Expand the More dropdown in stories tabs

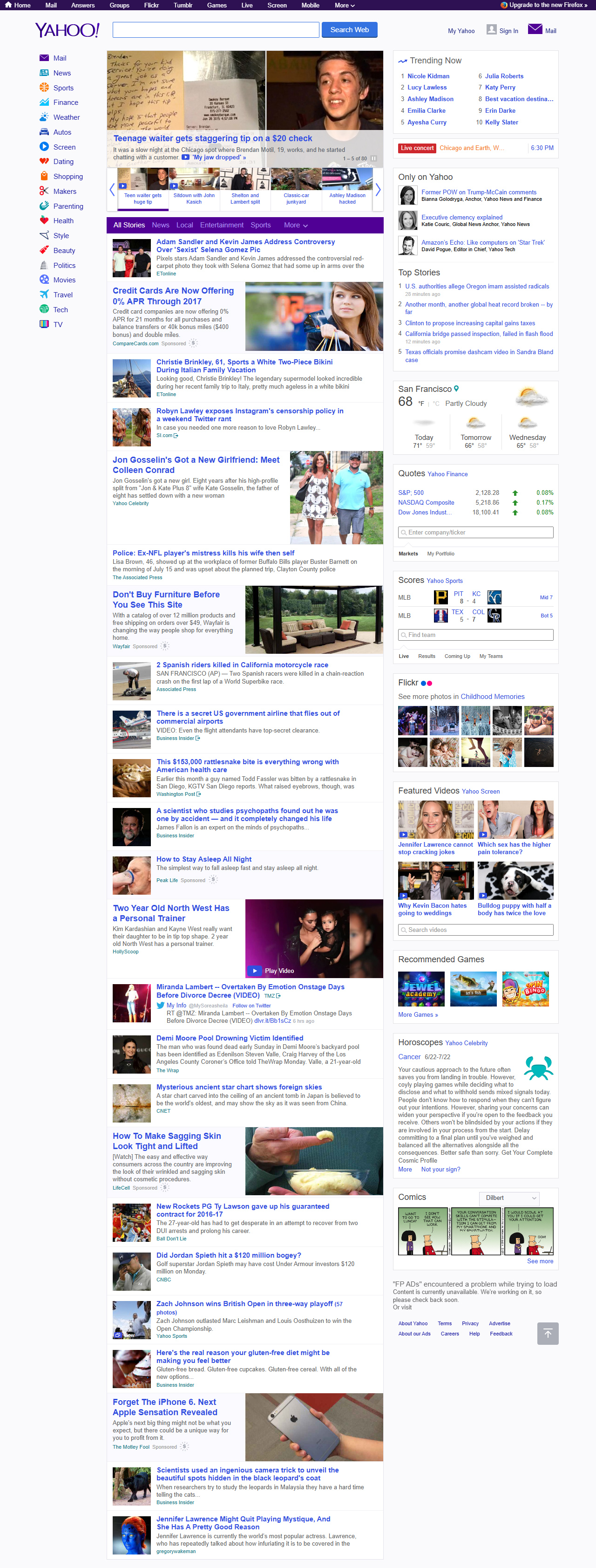click(x=296, y=225)
